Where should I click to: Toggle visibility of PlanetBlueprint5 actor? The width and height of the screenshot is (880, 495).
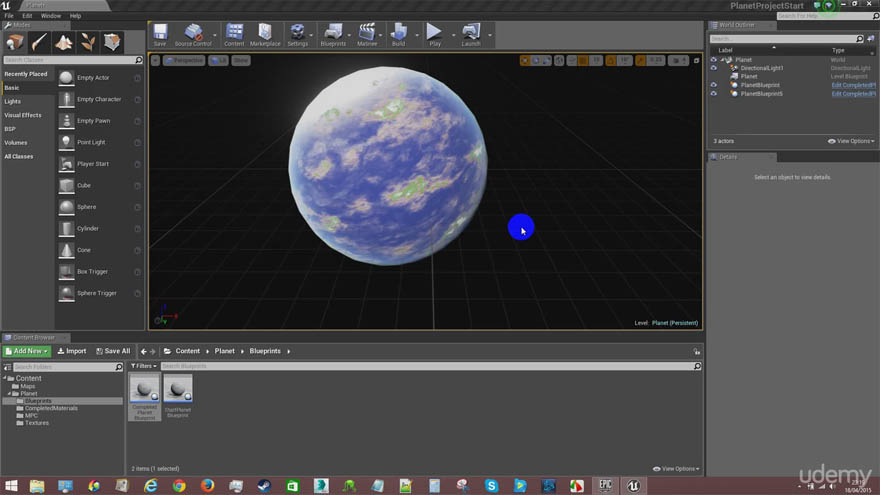pos(713,94)
